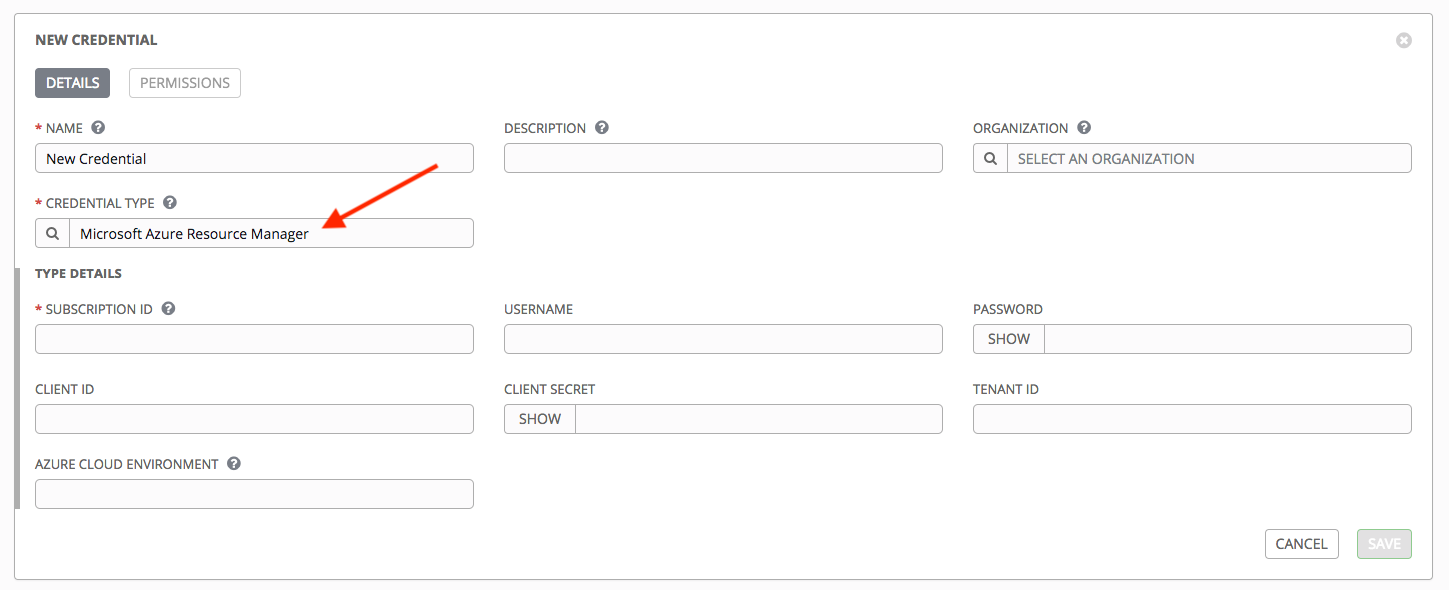Switch to the Permissions tab
The image size is (1449, 590).
185,83
